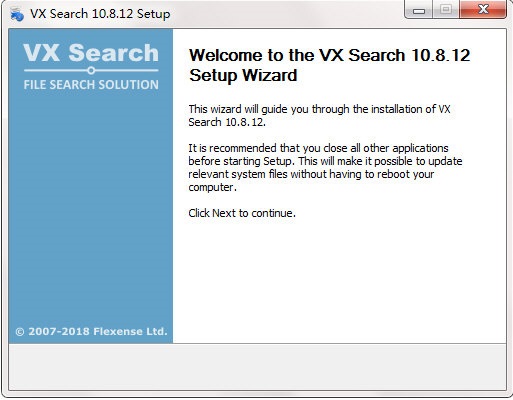This screenshot has height=400, width=513.
Task: Click the 'This wizard will guide you' sentence
Action: pos(319,109)
